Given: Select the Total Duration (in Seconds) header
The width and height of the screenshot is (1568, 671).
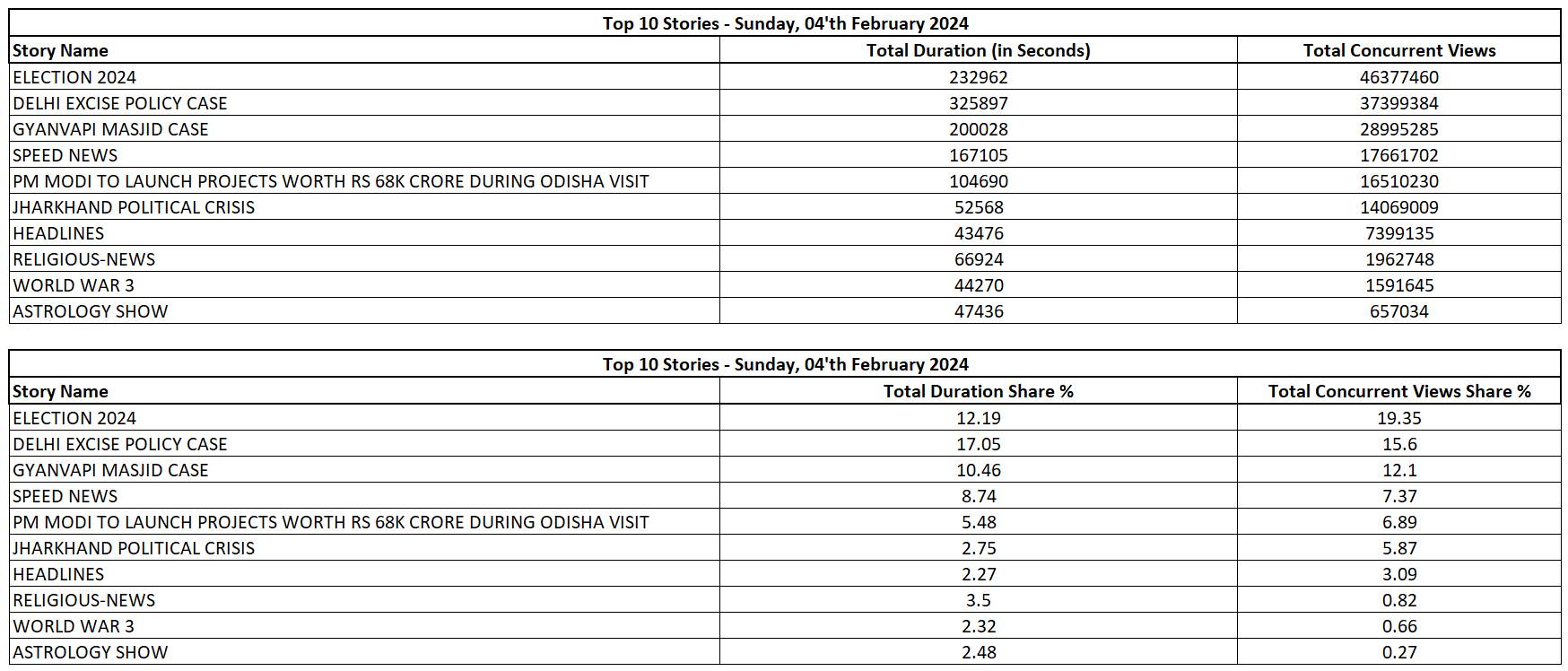Looking at the screenshot, I should (x=978, y=51).
